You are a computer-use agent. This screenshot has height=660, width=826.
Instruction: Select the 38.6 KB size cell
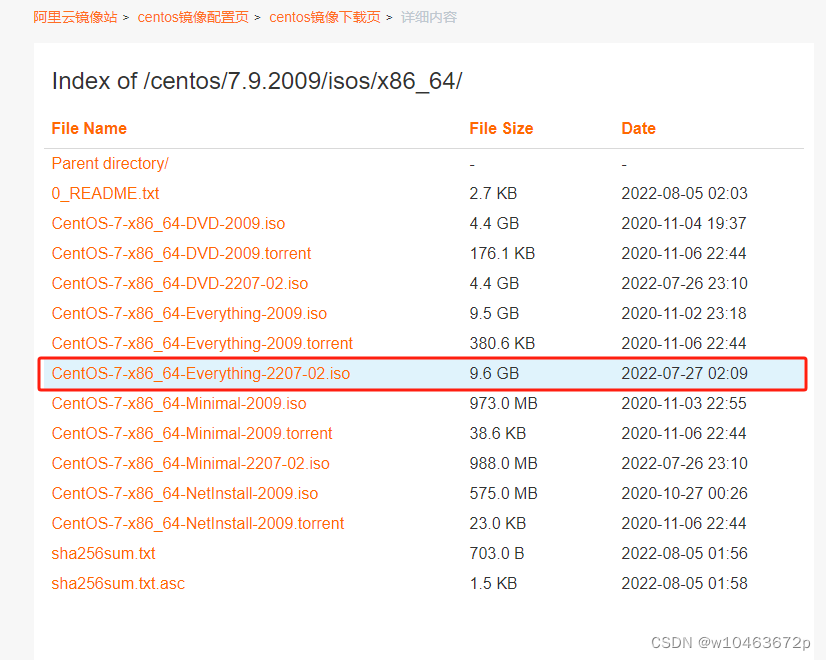(498, 434)
